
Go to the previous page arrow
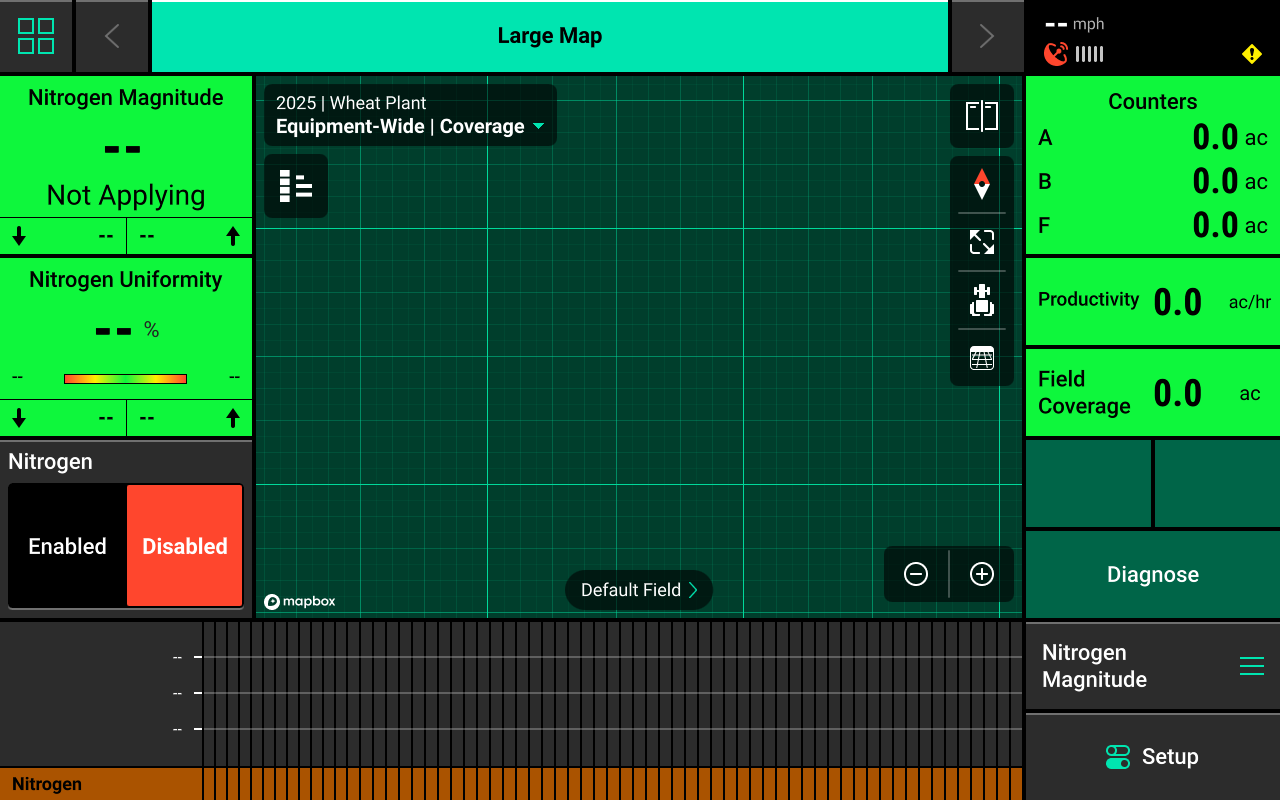click(x=112, y=36)
